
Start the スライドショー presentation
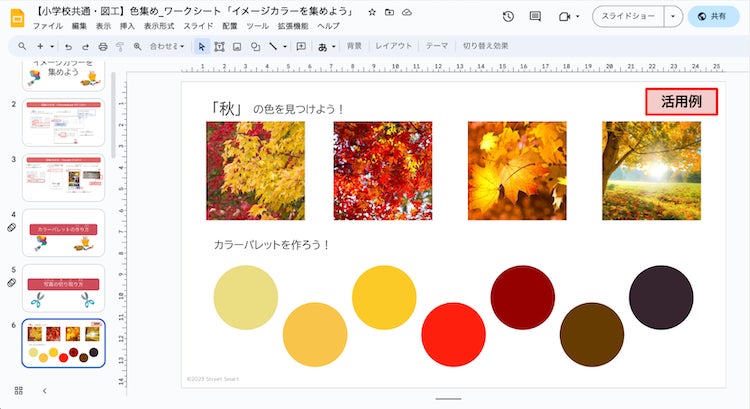tap(628, 16)
